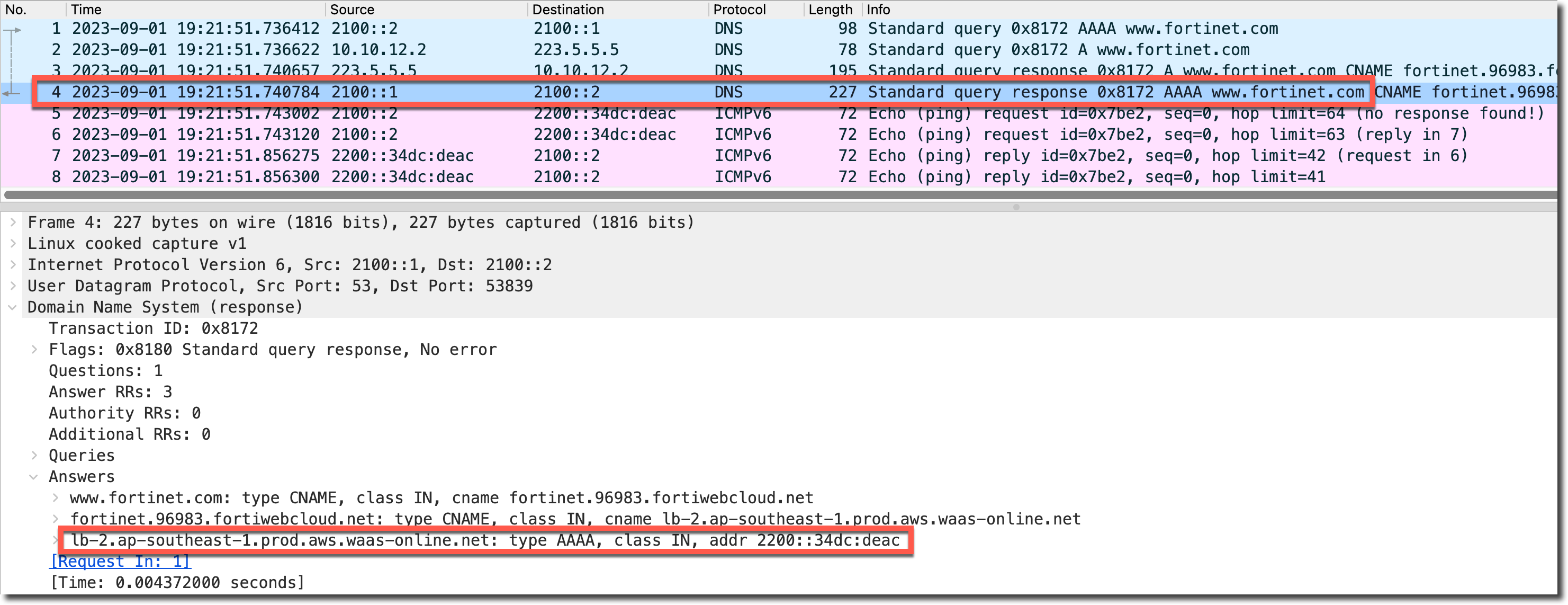Expand fortinet.96983.fortiwebcloud.net CNAME answer

[x=56, y=519]
